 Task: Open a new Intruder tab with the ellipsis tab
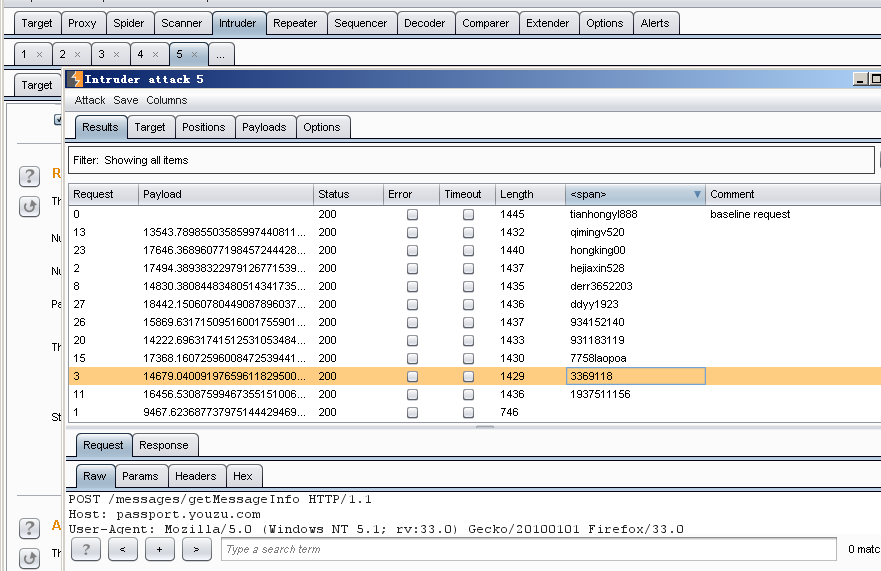coord(221,55)
